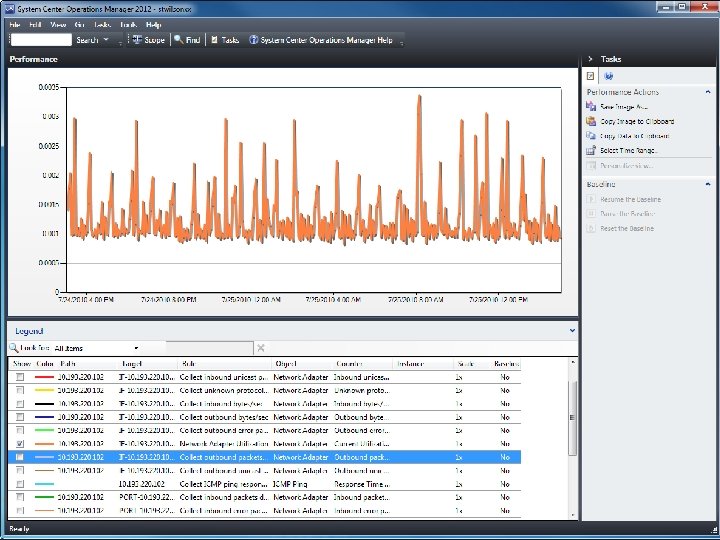This screenshot has height=540, width=720.
Task: Click the application icon in title bar
Action: pos(10,8)
